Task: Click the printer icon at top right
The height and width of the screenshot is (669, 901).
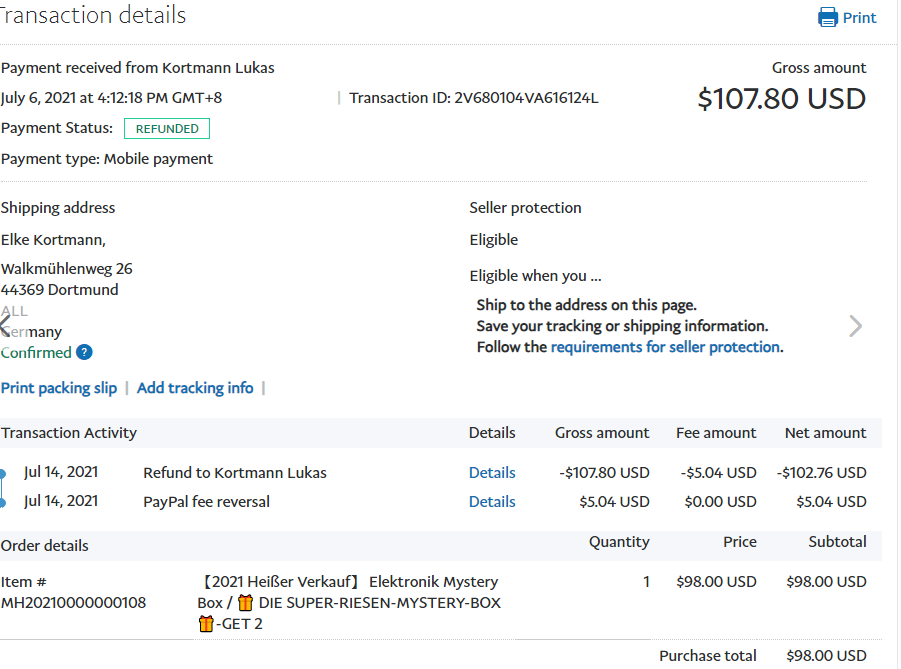Action: [x=828, y=17]
